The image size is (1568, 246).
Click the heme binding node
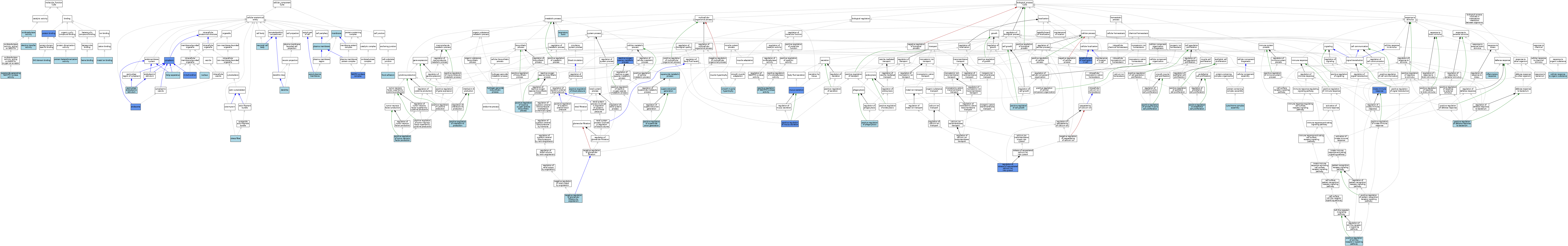click(87, 60)
